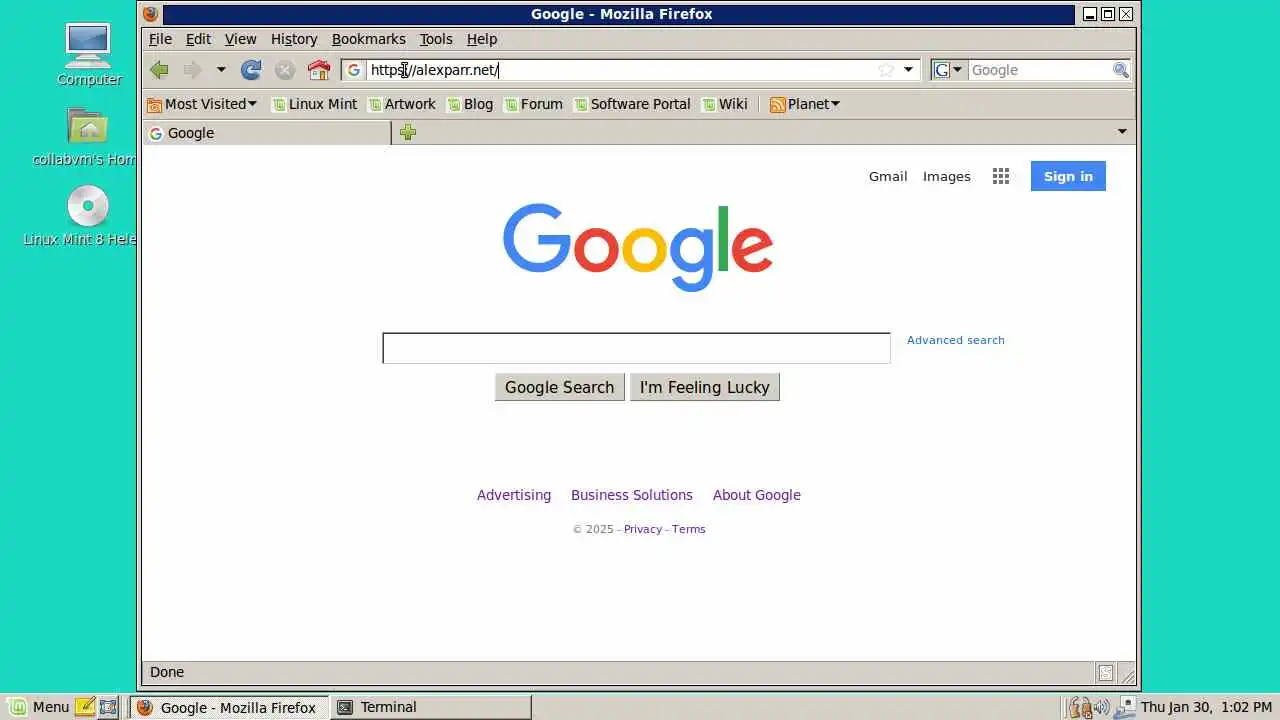The height and width of the screenshot is (720, 1280).
Task: Open the volume speaker tray icon
Action: (x=1101, y=707)
